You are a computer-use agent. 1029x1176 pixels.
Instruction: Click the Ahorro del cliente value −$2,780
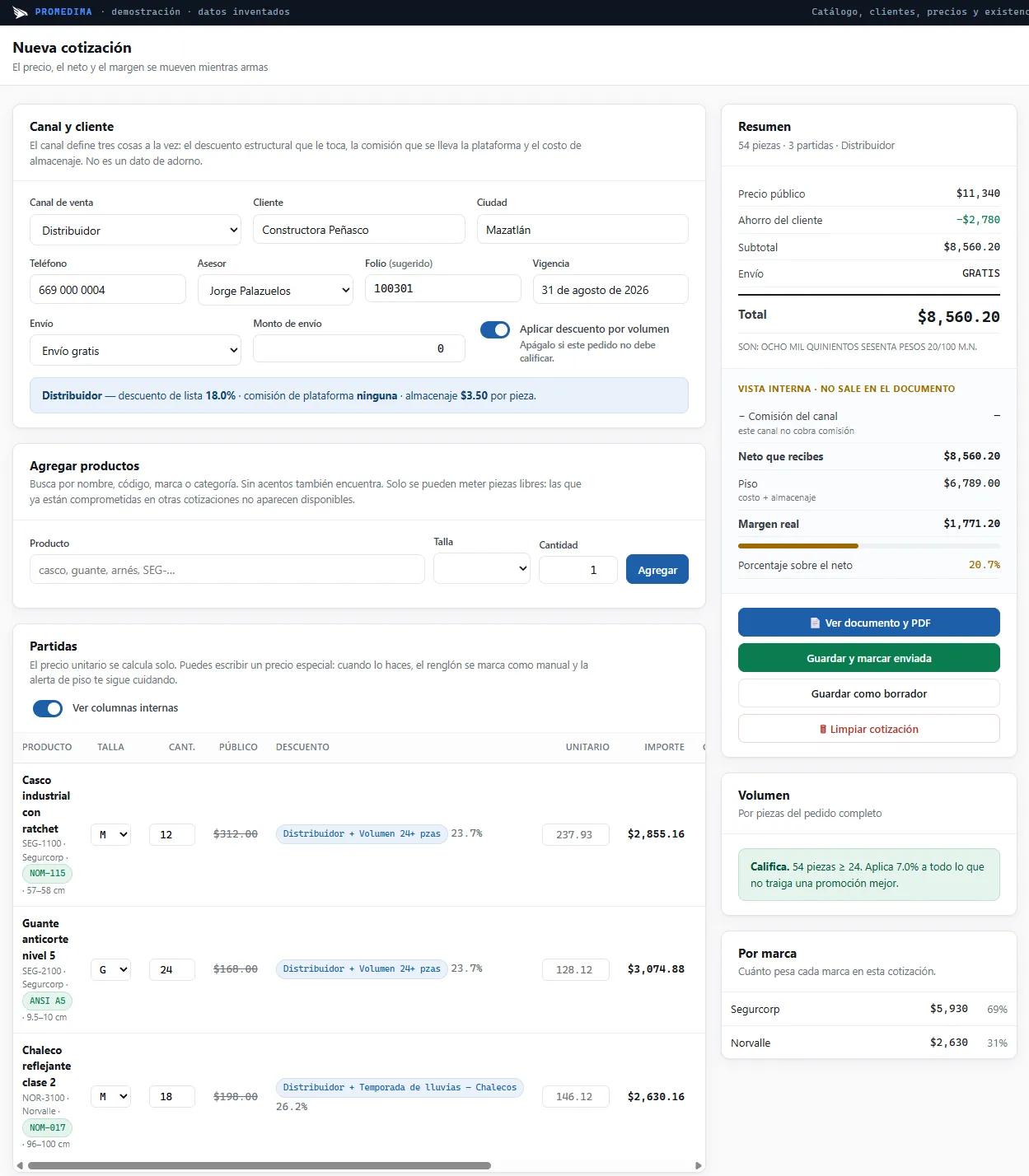click(978, 220)
